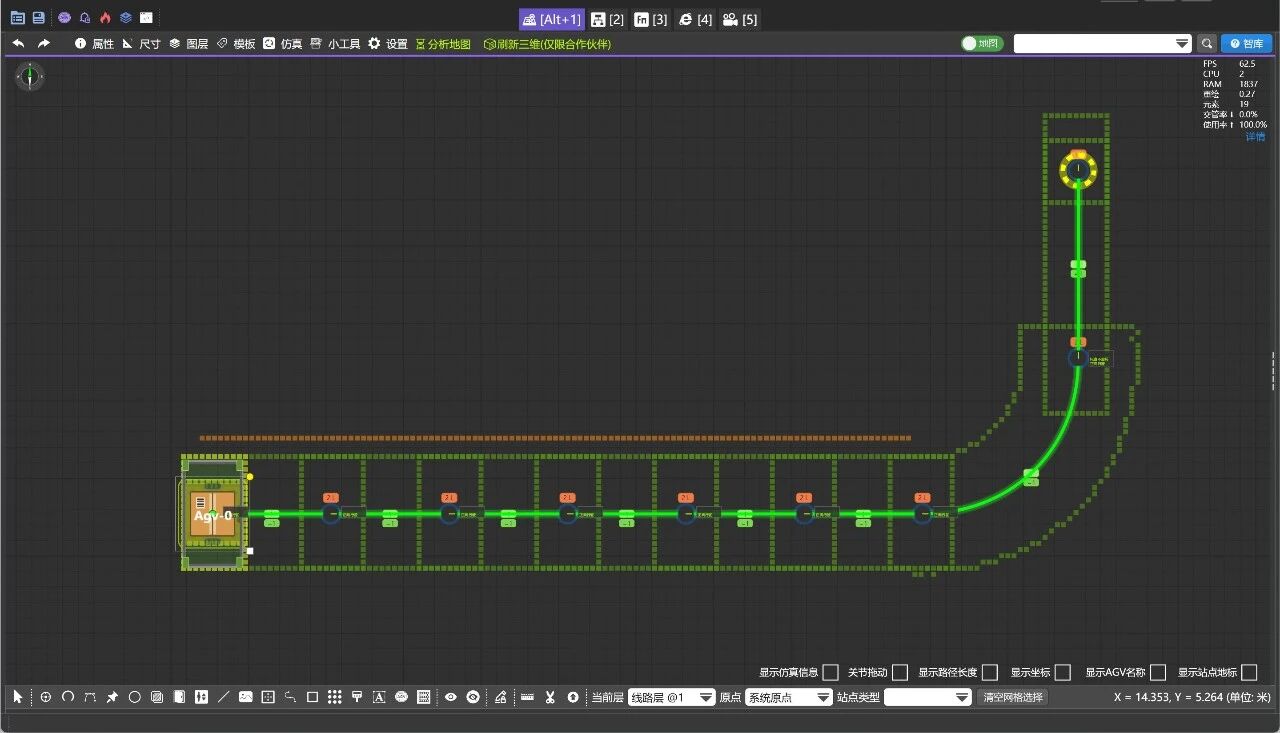Click the open eye visibility icon
Screen dimensions: 1280x733
pos(451,697)
